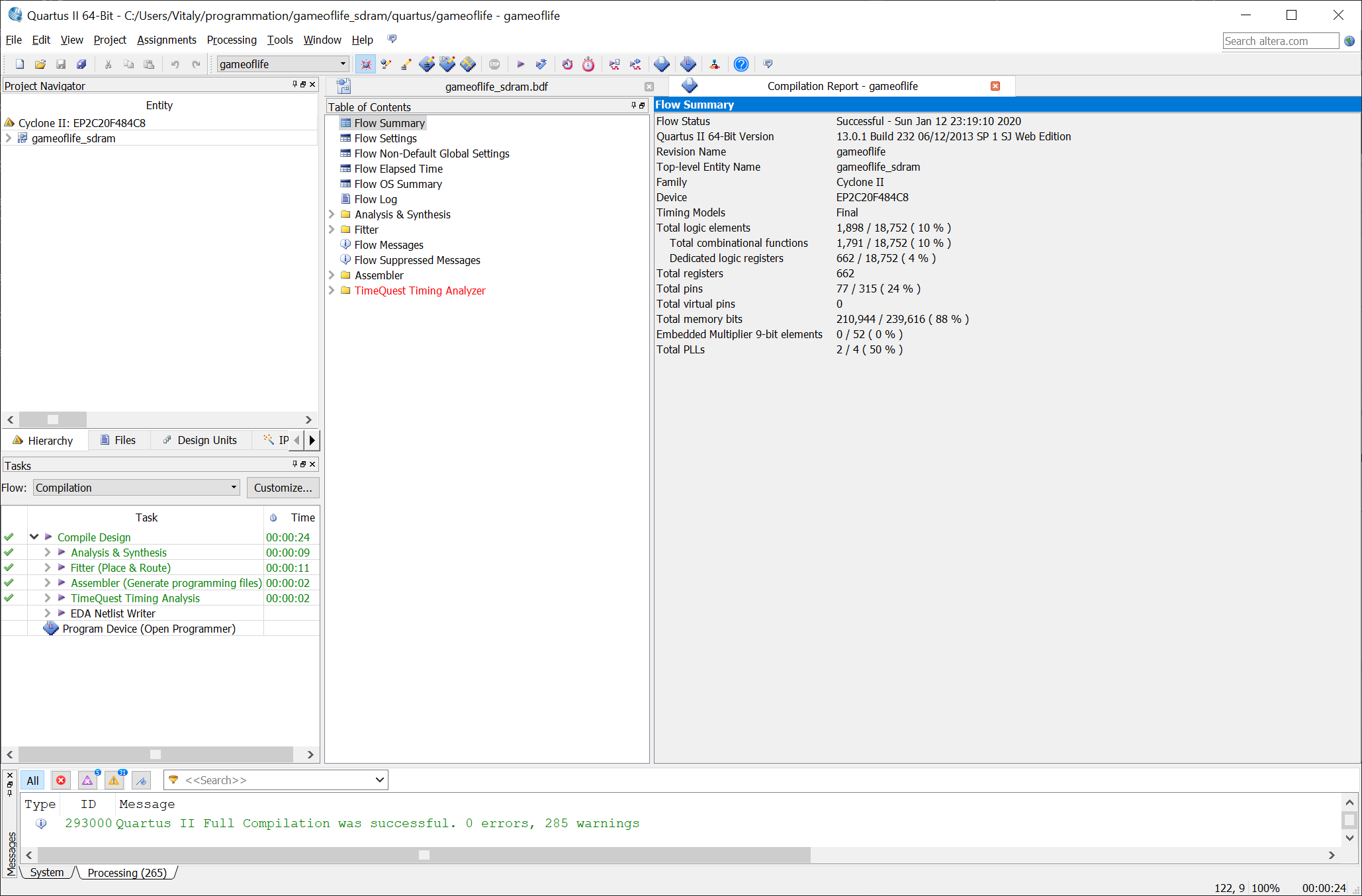Open the revision dropdown showing gameoflife
This screenshot has height=896, width=1362.
coord(283,64)
